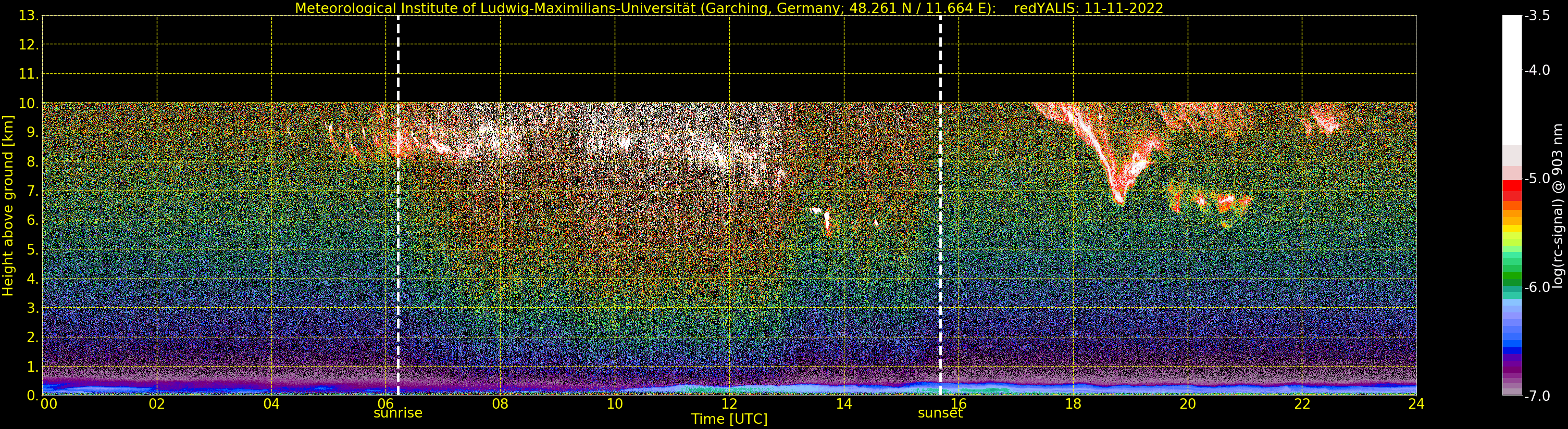The image size is (1568, 429).
Task: Click the time axis tick label 02
Action: [x=157, y=404]
